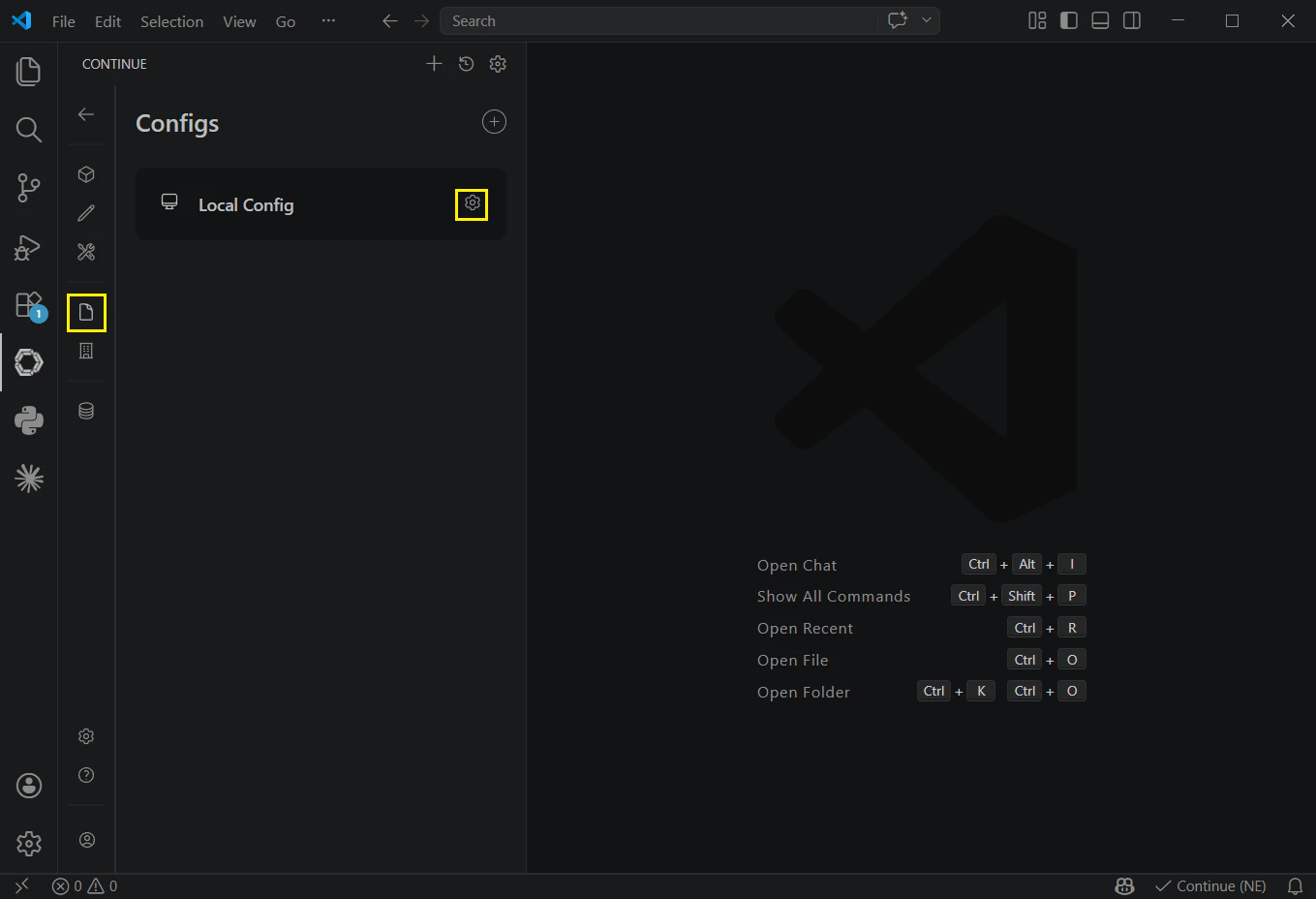This screenshot has height=899, width=1316.
Task: Open the Python extension view
Action: pos(28,420)
